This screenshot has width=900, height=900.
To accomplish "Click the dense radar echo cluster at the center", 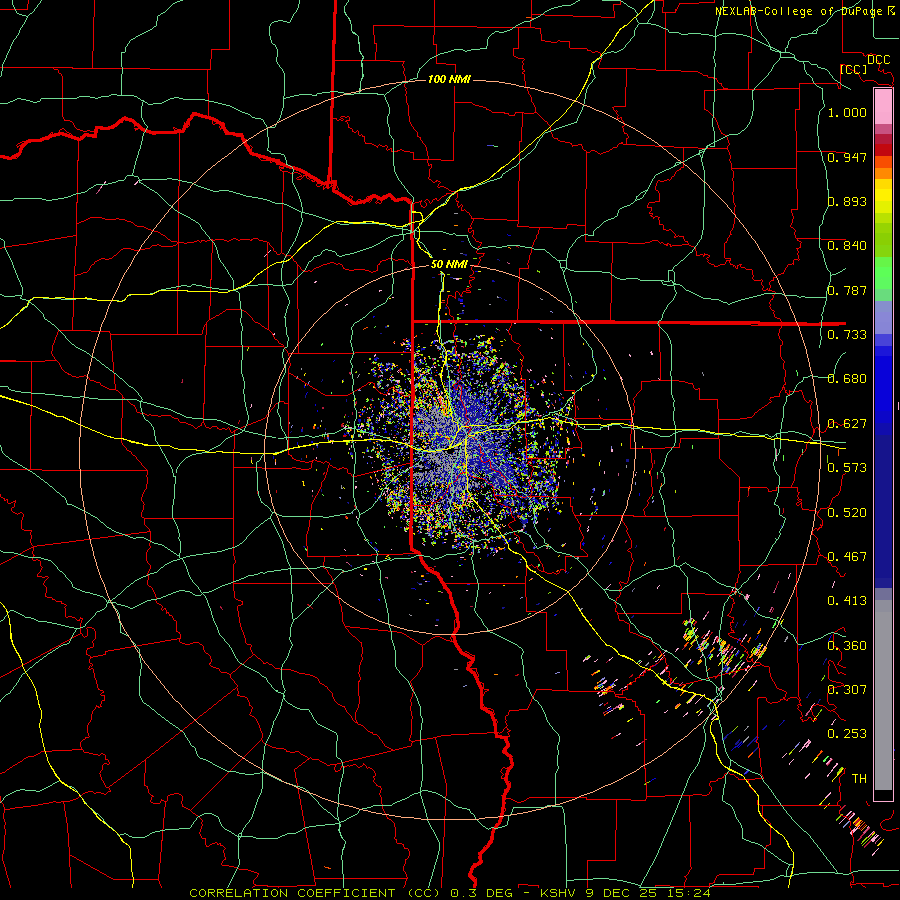I will click(x=462, y=445).
